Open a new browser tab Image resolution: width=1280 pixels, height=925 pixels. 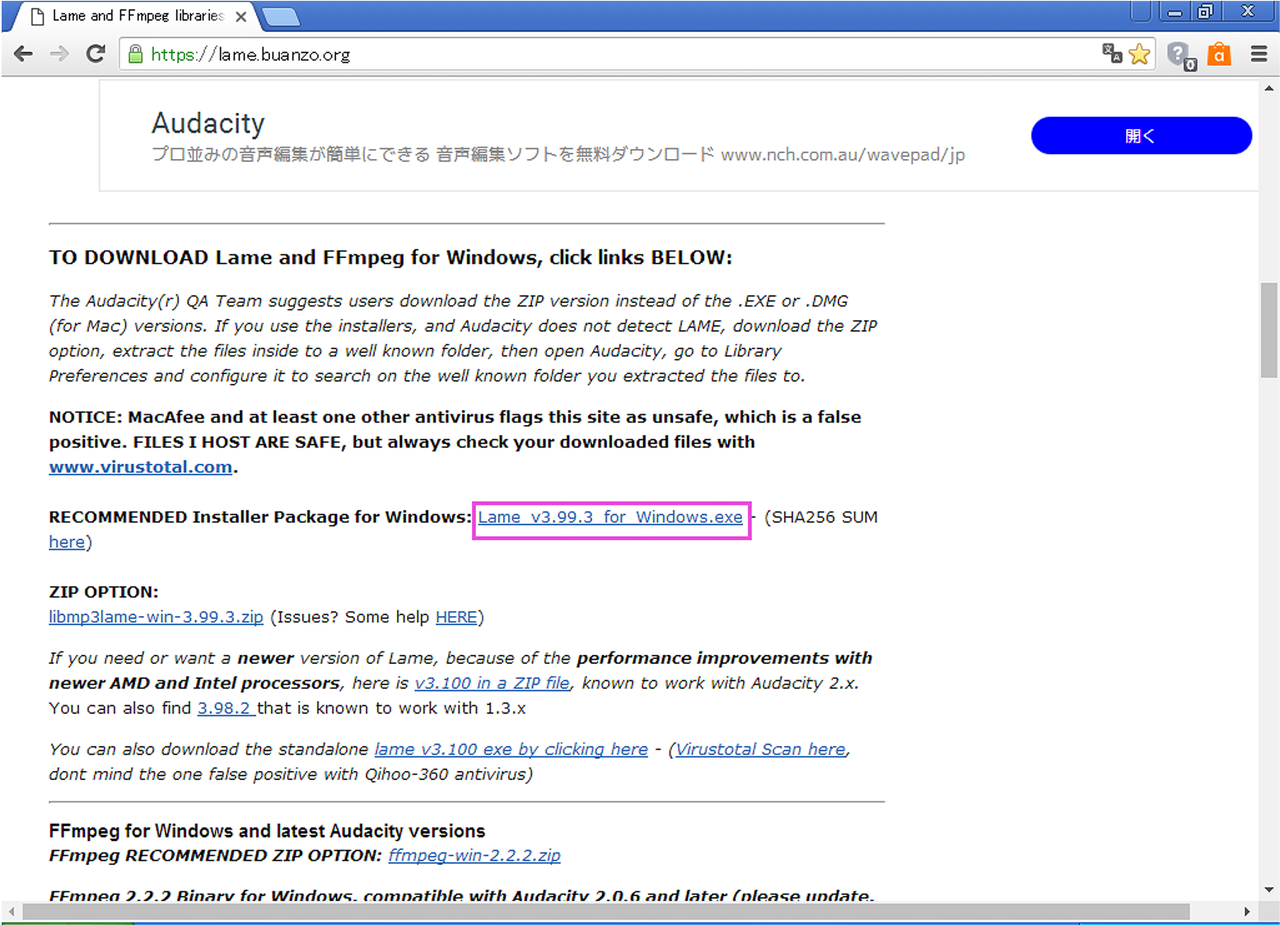point(282,17)
